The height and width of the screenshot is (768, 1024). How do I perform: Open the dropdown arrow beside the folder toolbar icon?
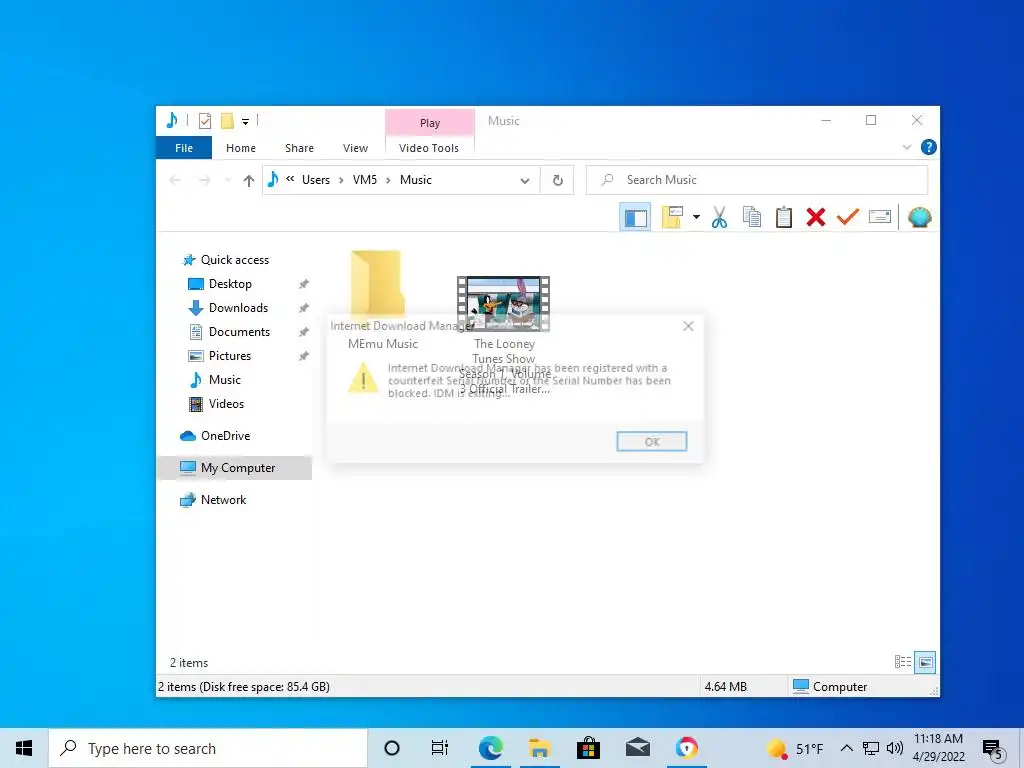[x=696, y=217]
